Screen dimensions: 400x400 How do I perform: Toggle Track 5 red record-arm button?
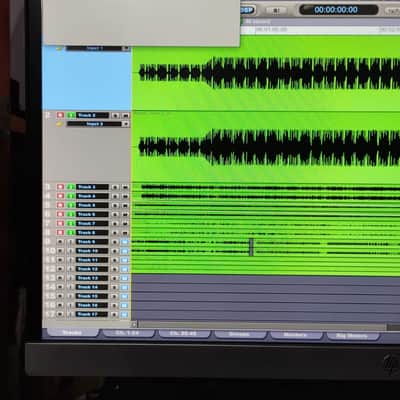click(60, 205)
